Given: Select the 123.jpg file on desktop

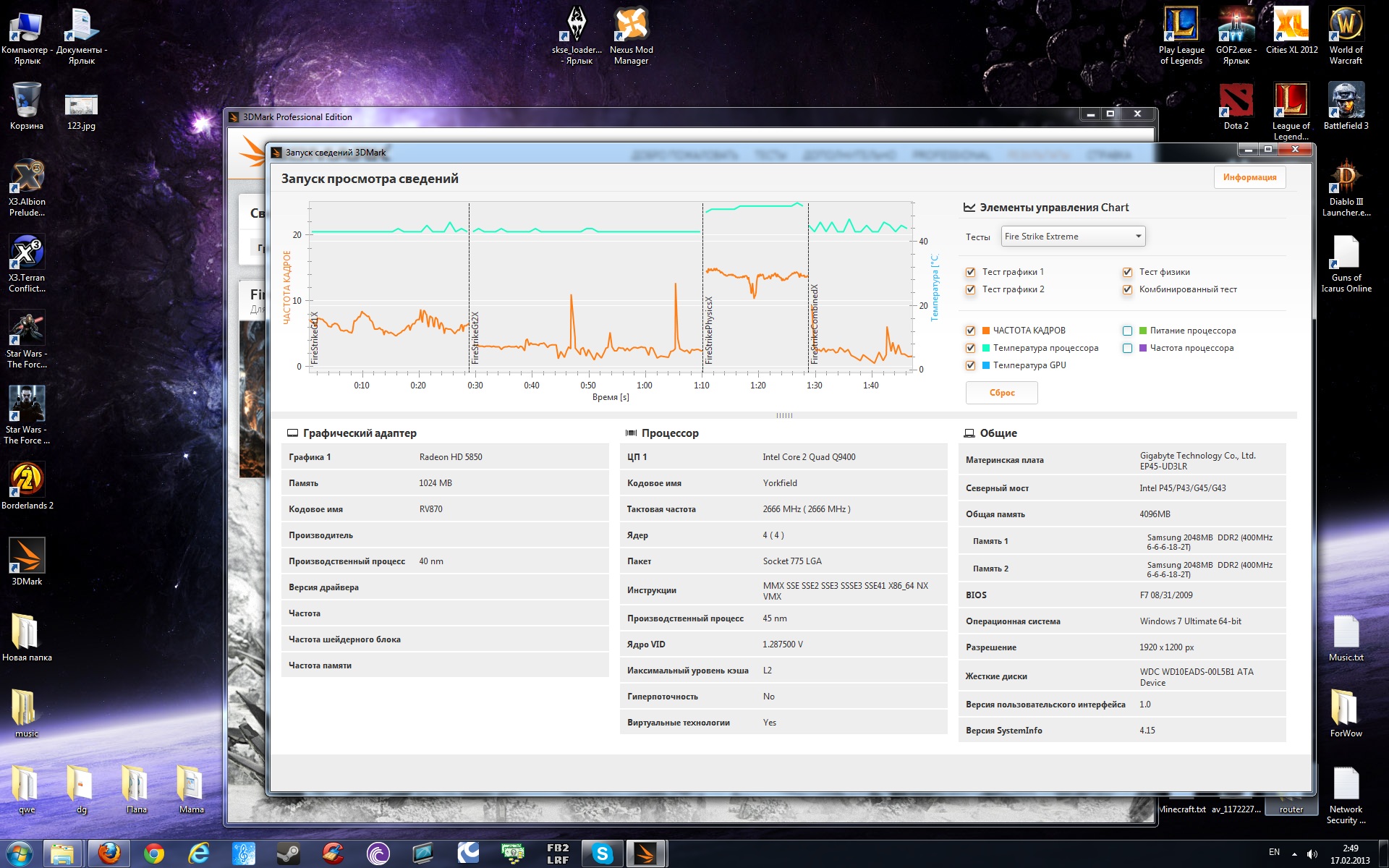Looking at the screenshot, I should [81, 112].
